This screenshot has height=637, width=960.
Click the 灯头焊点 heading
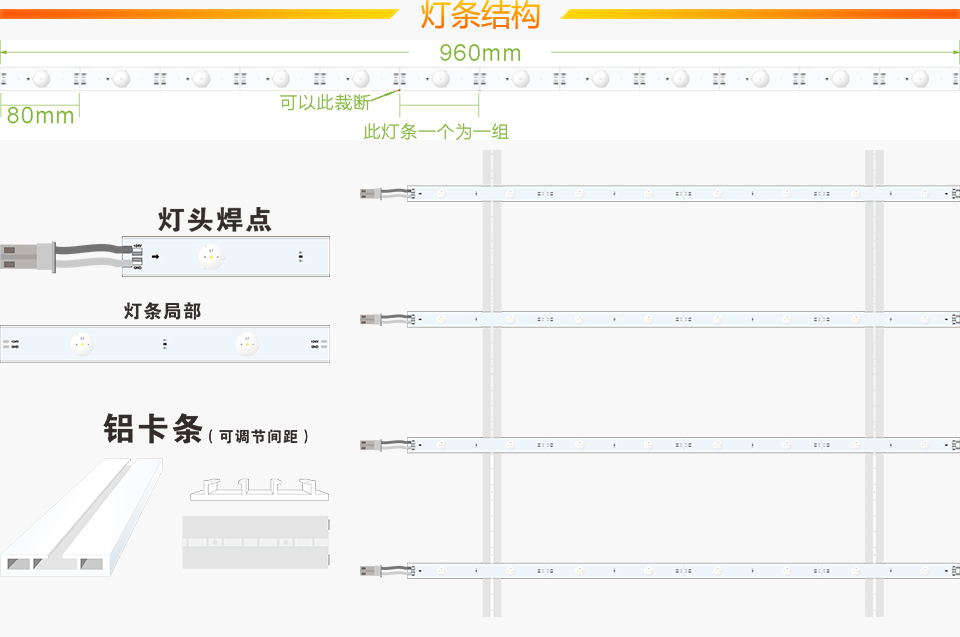(215, 219)
